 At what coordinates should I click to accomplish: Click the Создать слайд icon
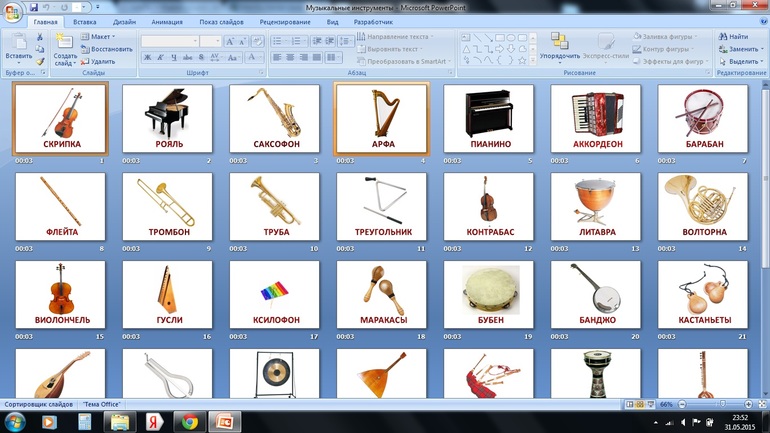pos(65,44)
